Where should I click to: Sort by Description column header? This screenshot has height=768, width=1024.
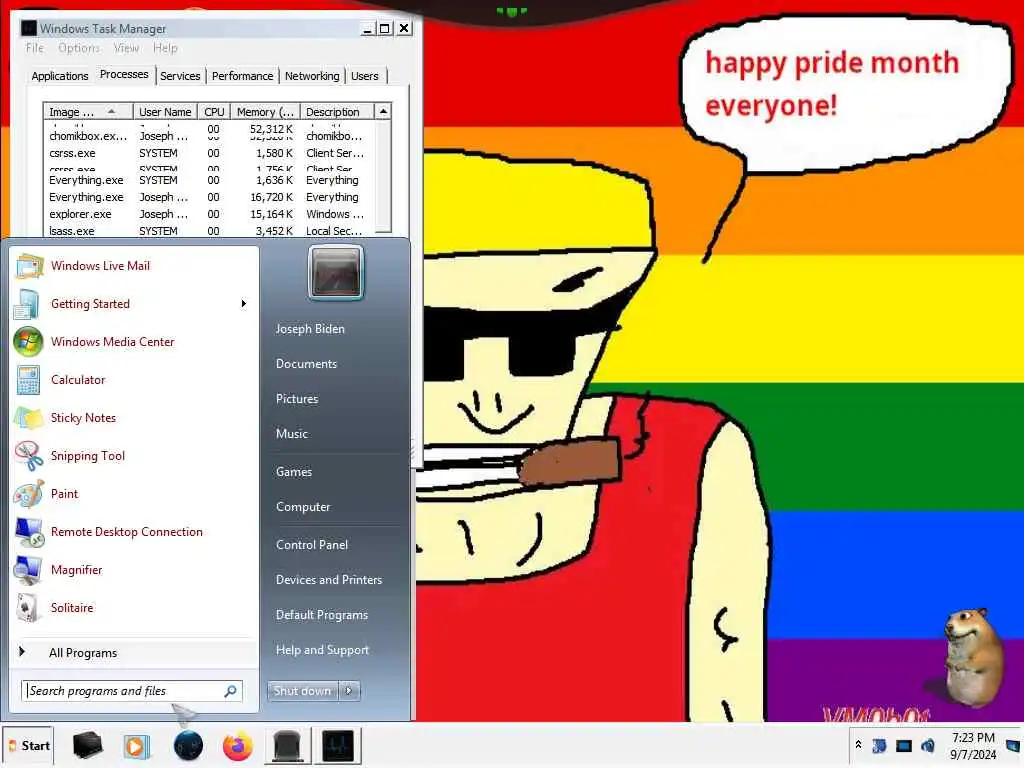coord(337,112)
